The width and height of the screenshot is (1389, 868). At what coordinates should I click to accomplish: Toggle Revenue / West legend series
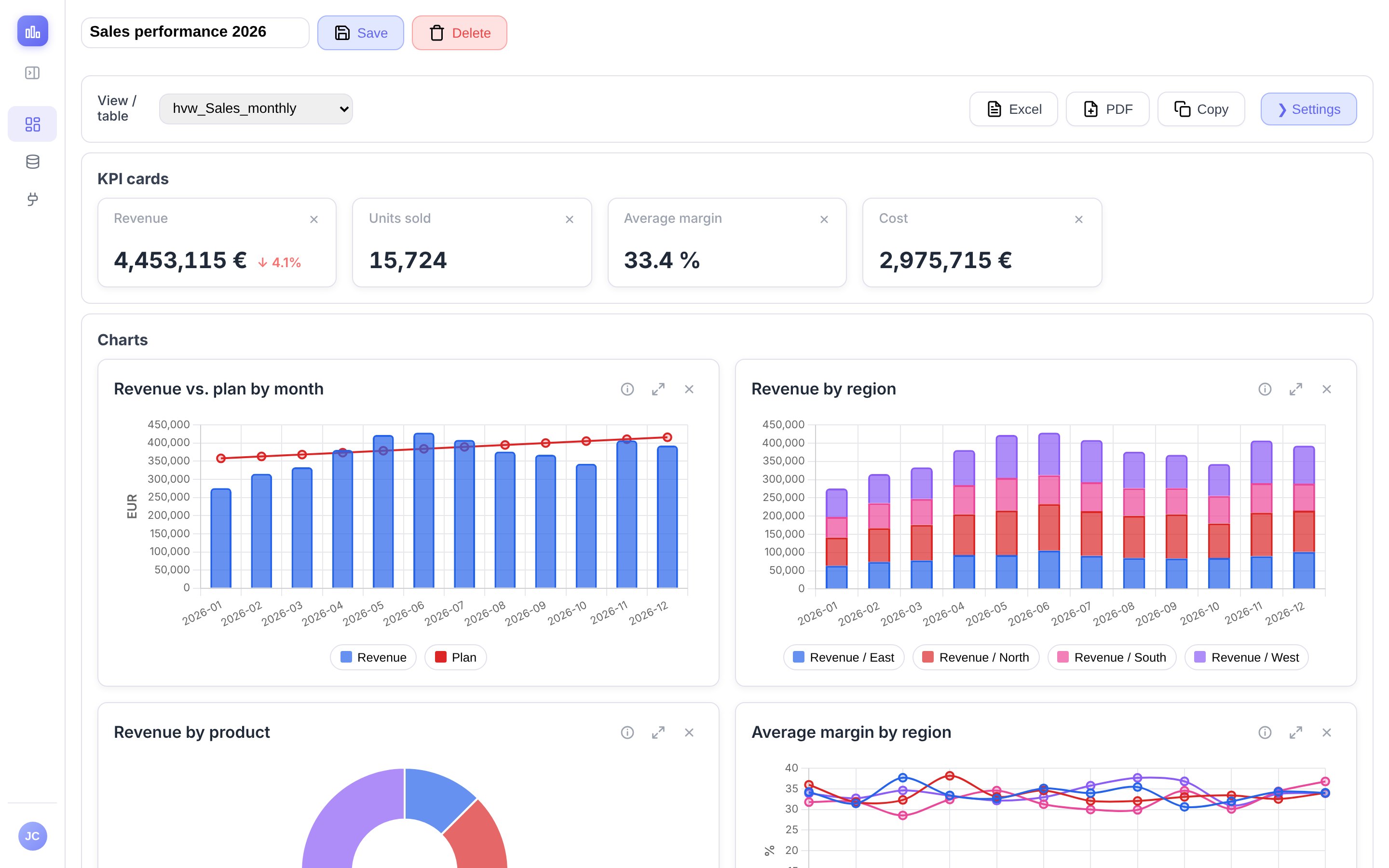coord(1247,657)
